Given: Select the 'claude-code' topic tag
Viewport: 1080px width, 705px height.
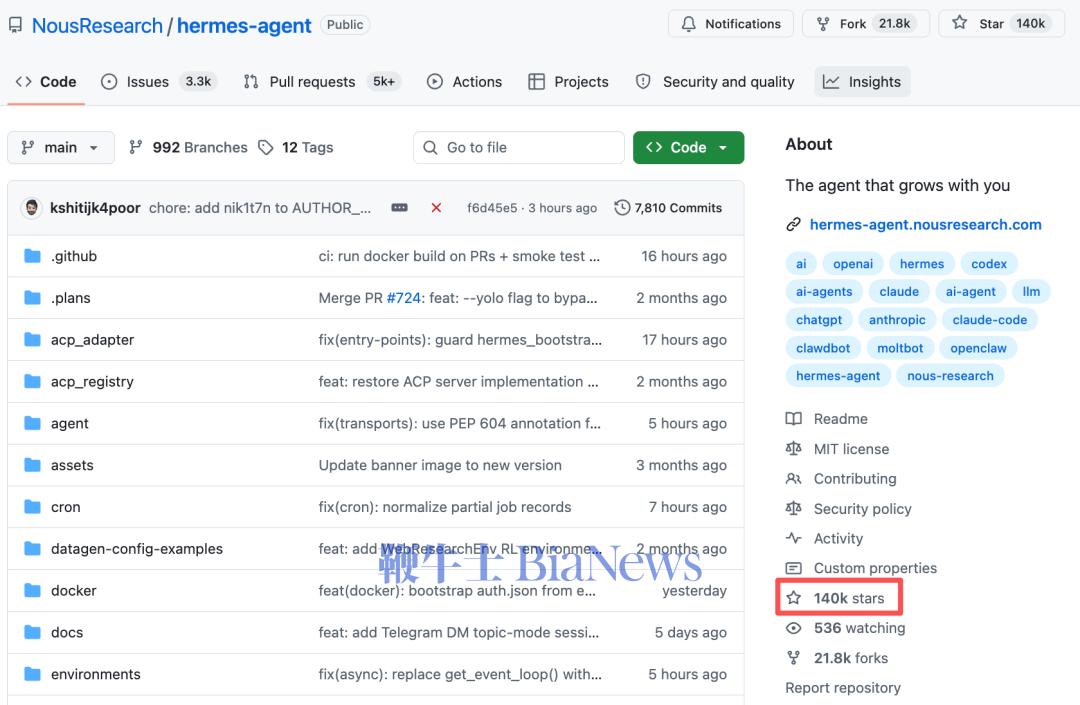Looking at the screenshot, I should point(990,320).
